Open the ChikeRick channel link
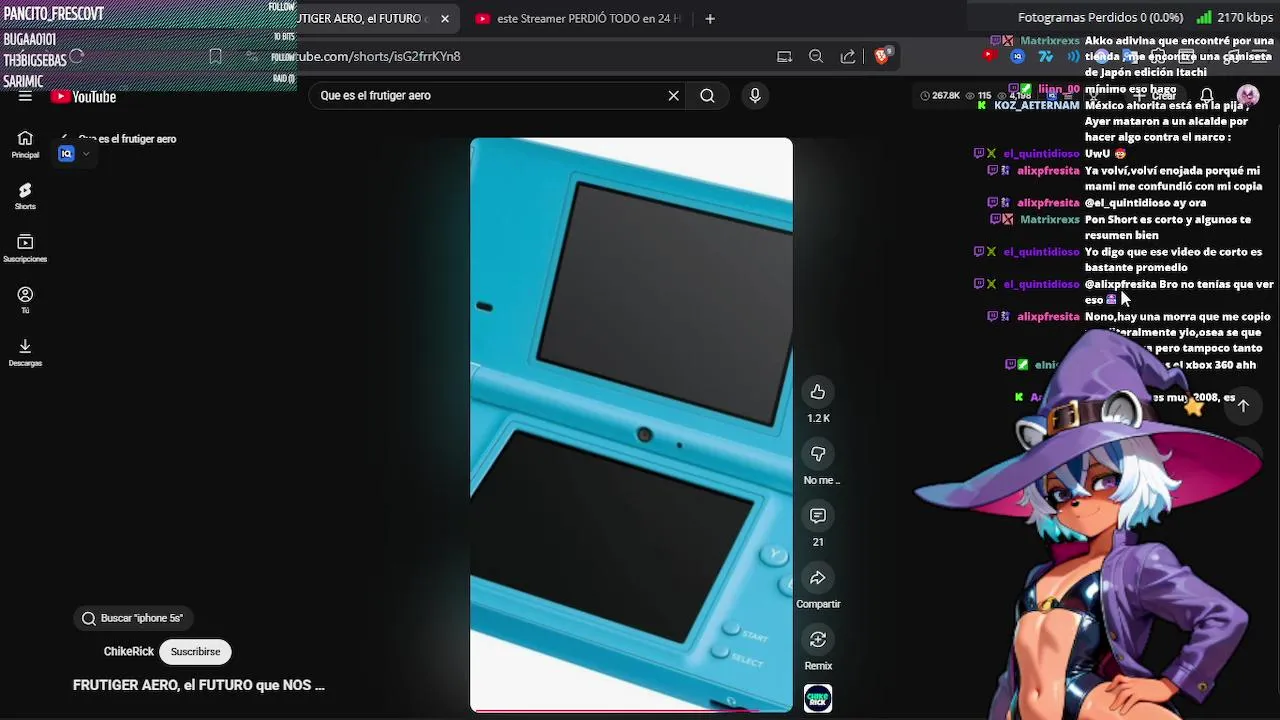 click(x=128, y=652)
